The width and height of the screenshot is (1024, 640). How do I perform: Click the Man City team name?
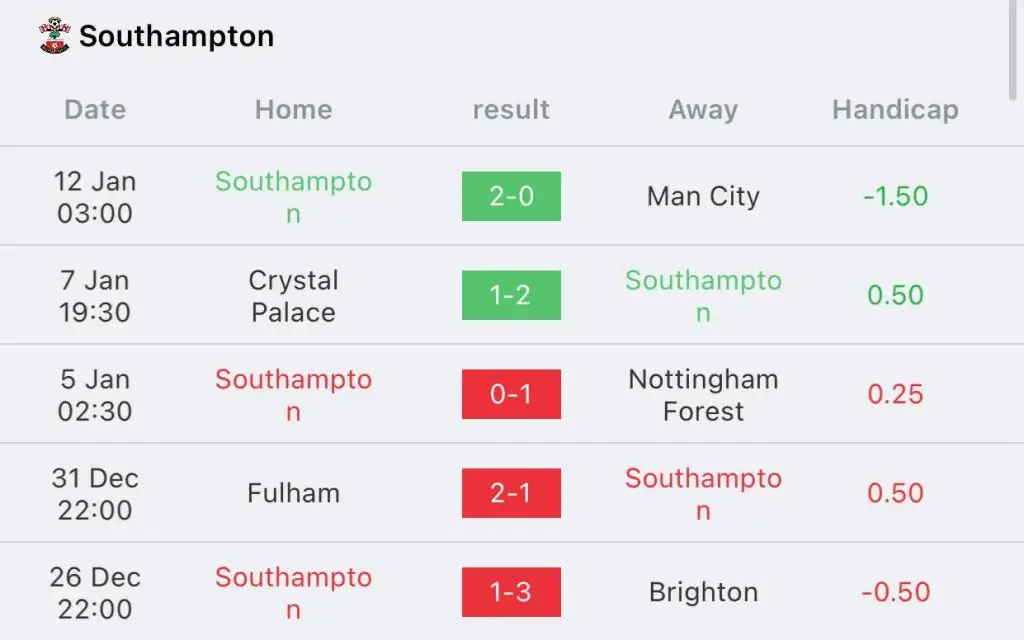703,196
